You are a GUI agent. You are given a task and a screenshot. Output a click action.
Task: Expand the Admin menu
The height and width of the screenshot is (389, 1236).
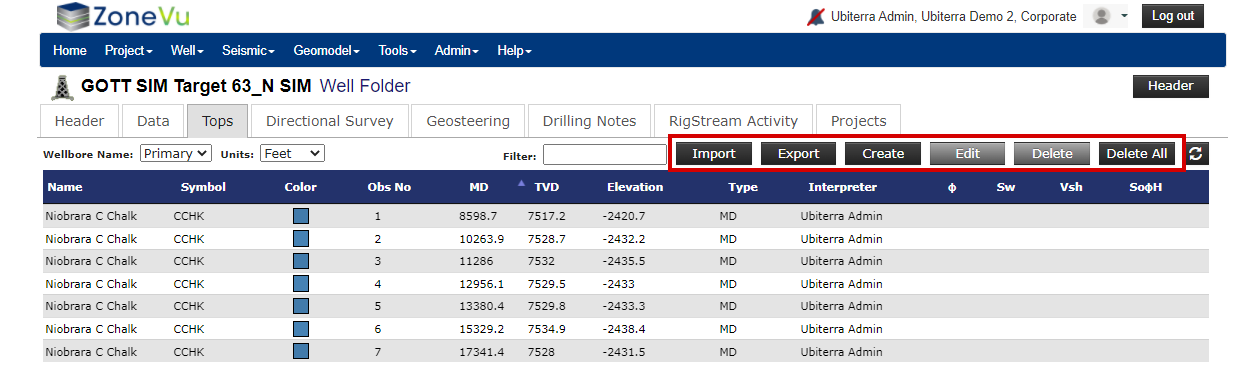tap(456, 50)
